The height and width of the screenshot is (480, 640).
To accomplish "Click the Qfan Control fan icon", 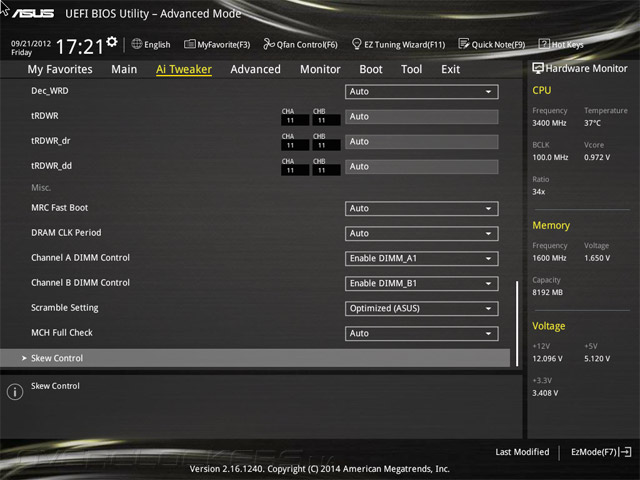I will point(269,44).
